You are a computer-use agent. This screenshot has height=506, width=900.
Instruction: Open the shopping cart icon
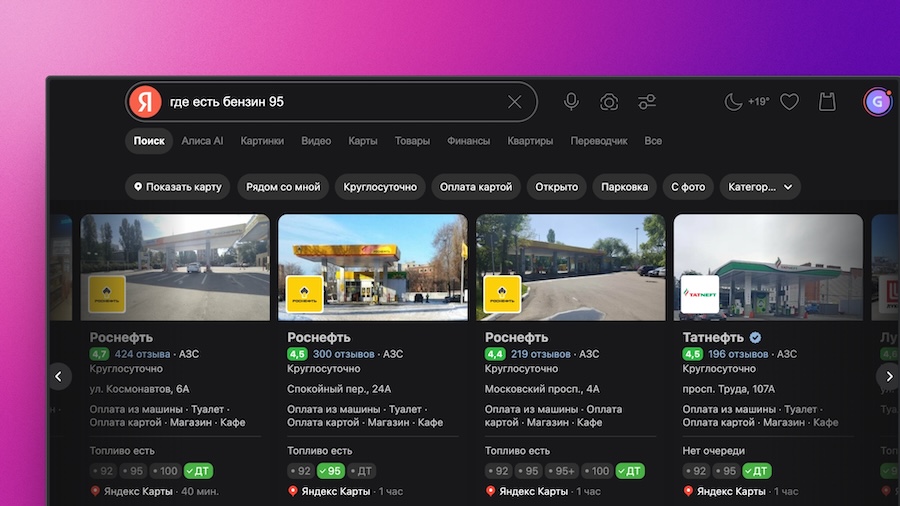[827, 102]
